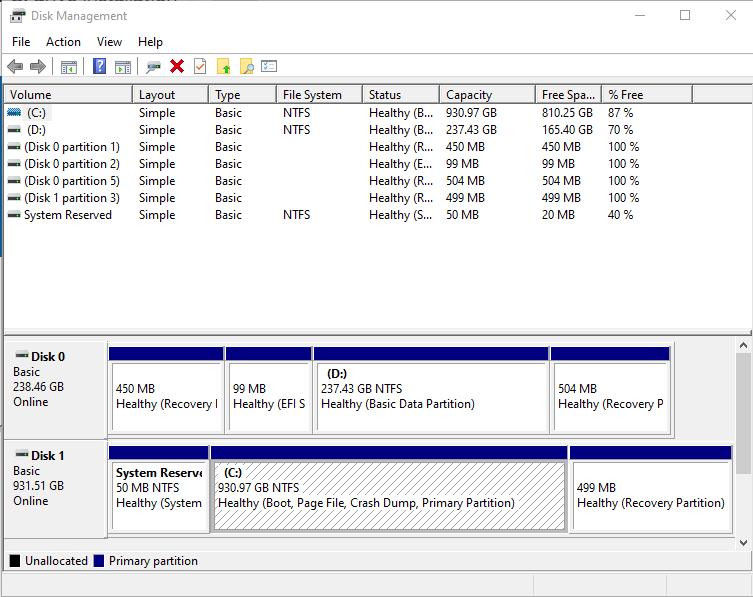This screenshot has height=597, width=753.
Task: Toggle the Show/Hide Console Tree icon
Action: pos(69,67)
